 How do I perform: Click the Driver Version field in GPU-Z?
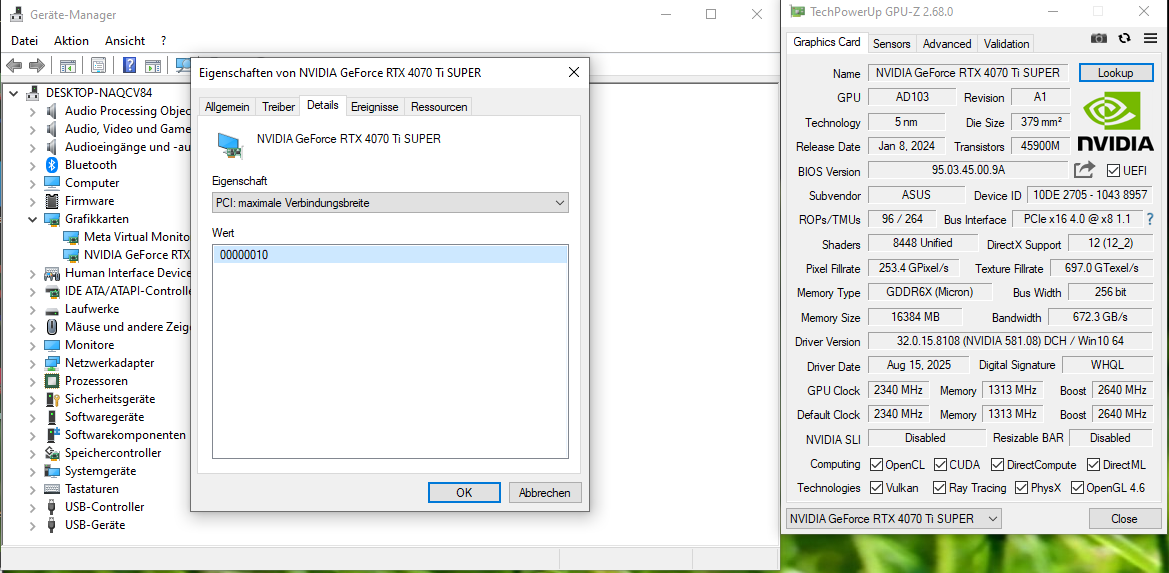tap(1010, 341)
